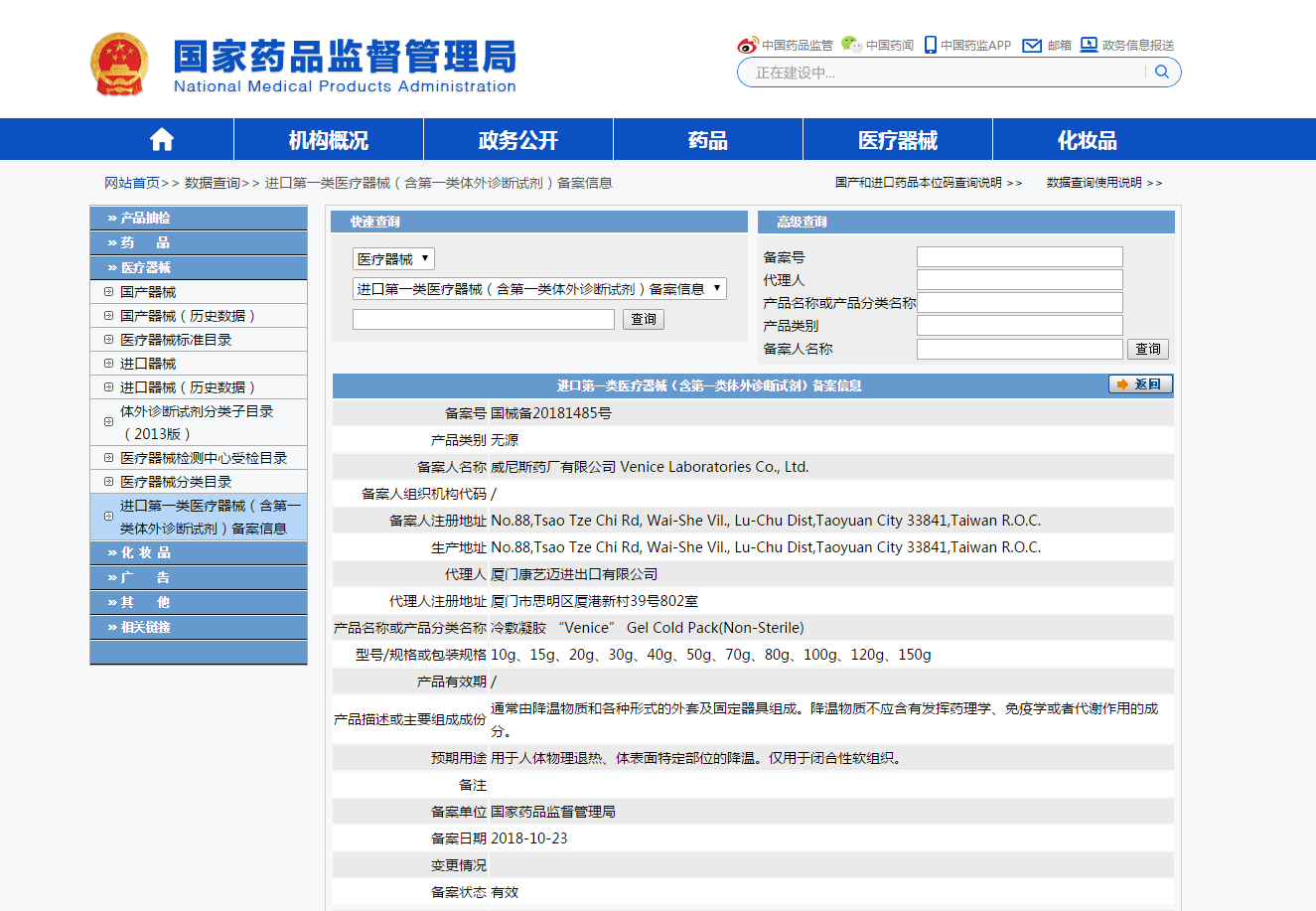Screen dimensions: 1316x911
Task: Click the 返回 arrow button
Action: [1141, 384]
